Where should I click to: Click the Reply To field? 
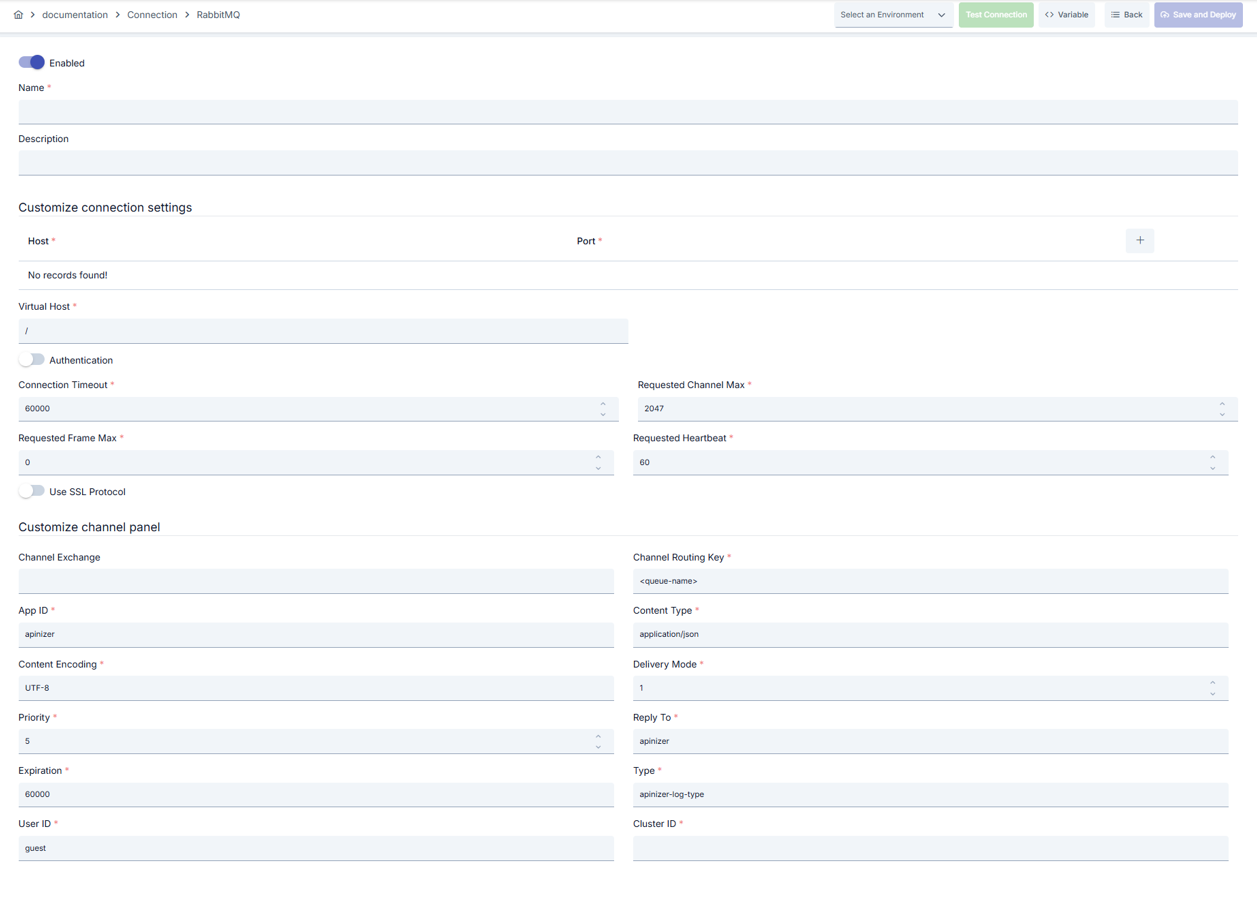(930, 741)
